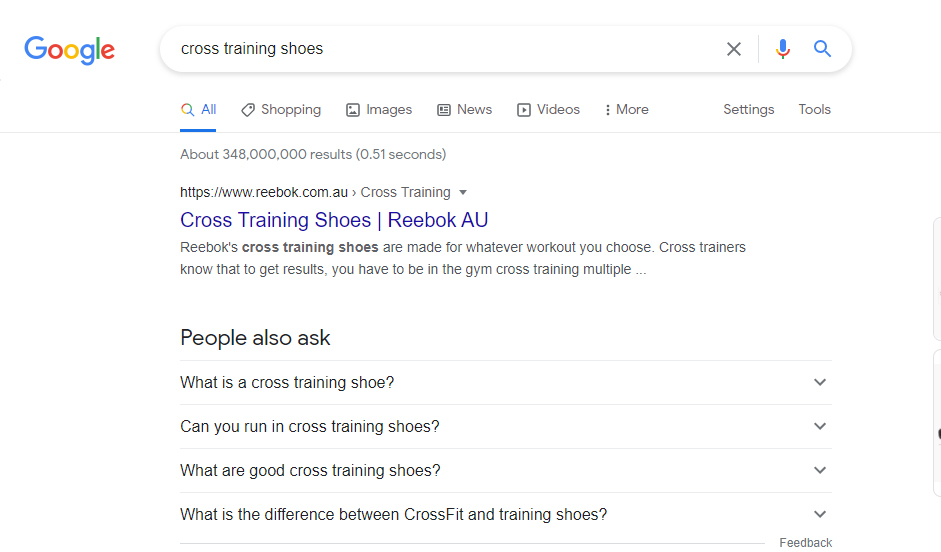
Task: Start voice search with microphone icon
Action: [782, 49]
